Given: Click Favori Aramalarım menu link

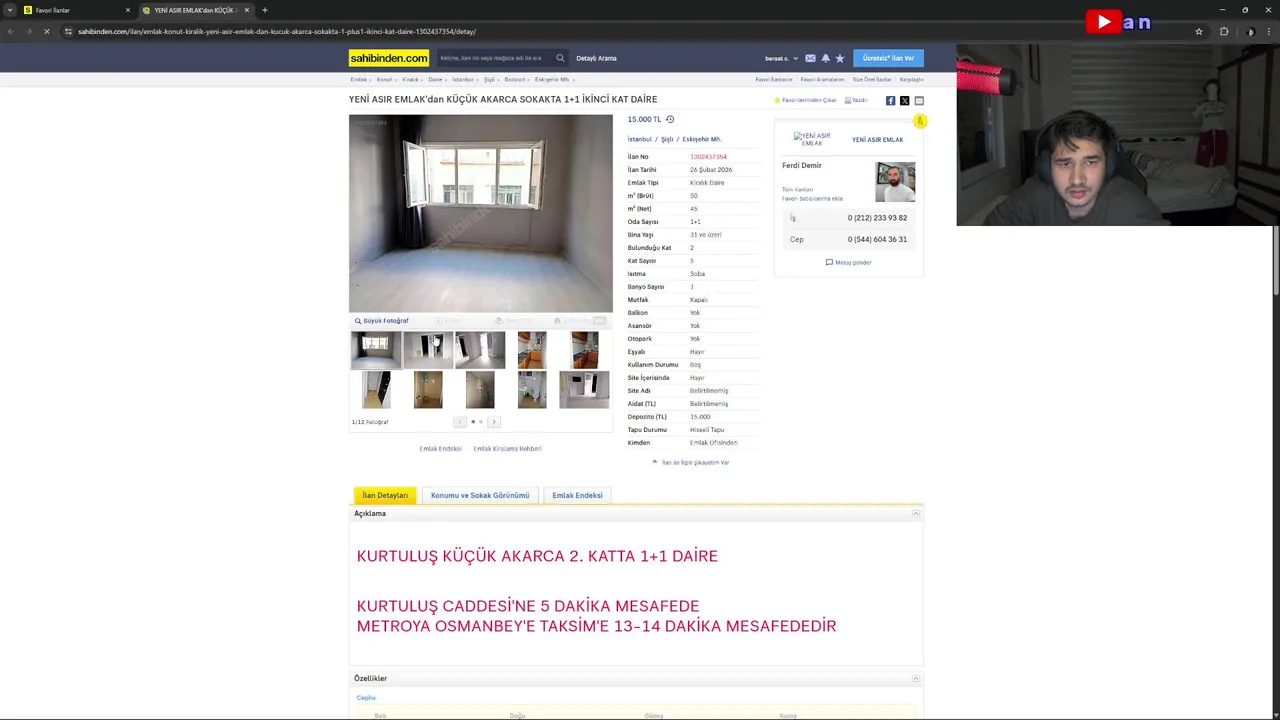Looking at the screenshot, I should click(822, 79).
